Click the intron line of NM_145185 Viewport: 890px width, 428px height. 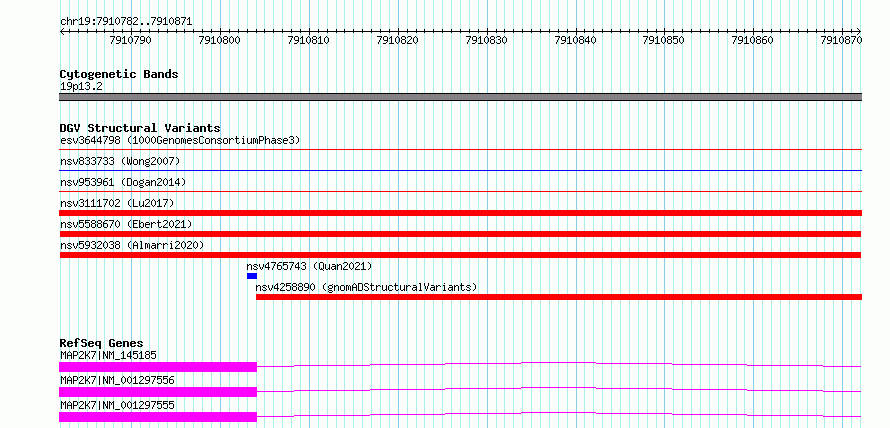(x=559, y=364)
